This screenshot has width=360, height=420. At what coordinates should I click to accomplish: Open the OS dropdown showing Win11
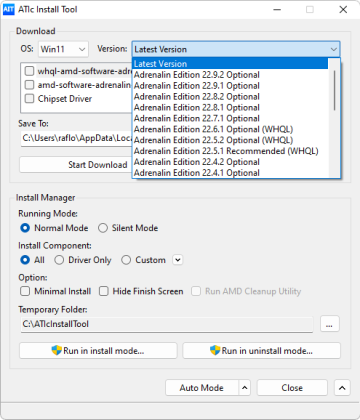click(63, 49)
